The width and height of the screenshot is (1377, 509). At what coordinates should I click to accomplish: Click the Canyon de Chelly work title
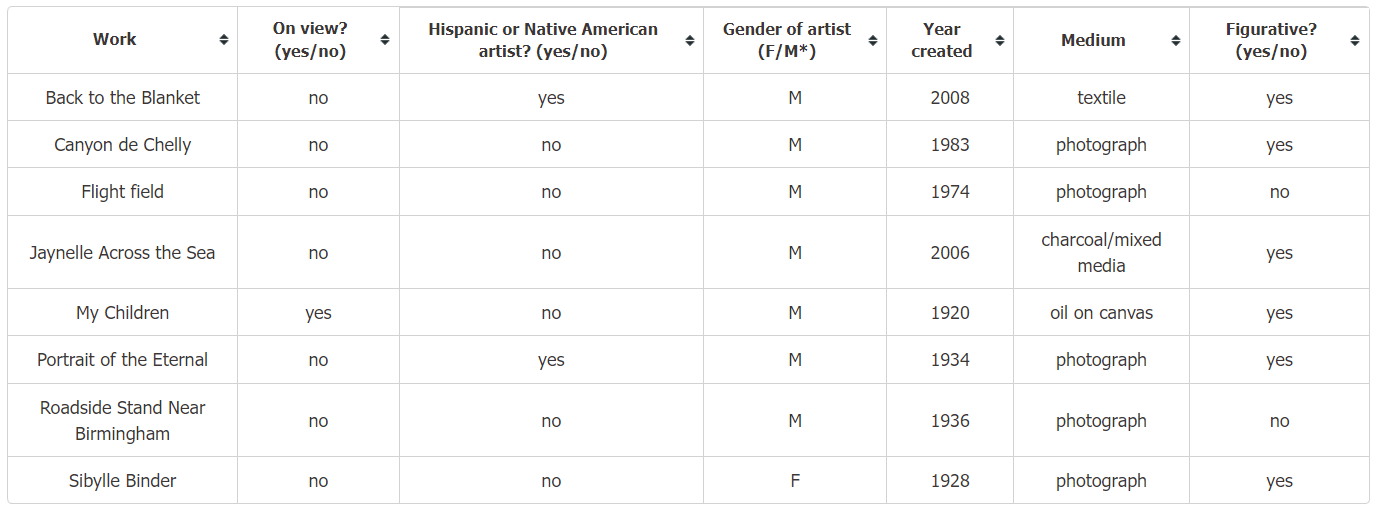tap(123, 145)
